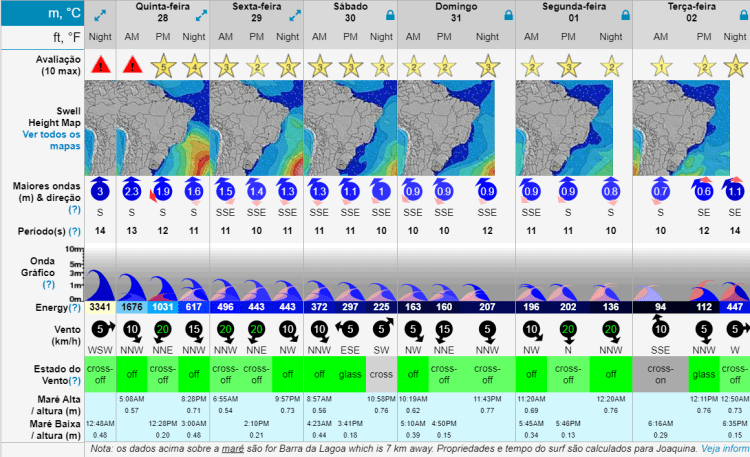Click the Quinta-feira 28 day header
The width and height of the screenshot is (750, 457).
coord(163,12)
